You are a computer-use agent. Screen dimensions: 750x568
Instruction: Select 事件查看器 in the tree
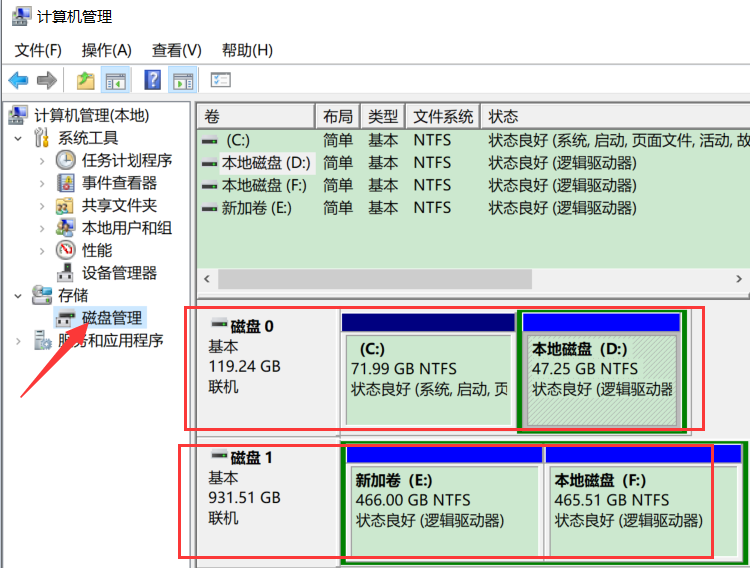coord(119,183)
